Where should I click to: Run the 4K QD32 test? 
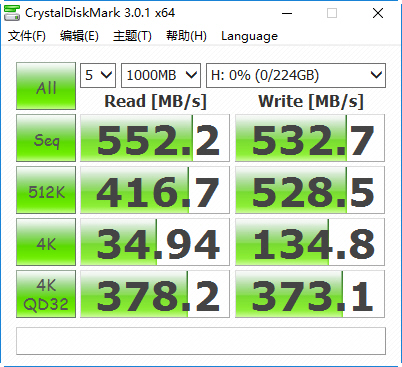point(46,294)
